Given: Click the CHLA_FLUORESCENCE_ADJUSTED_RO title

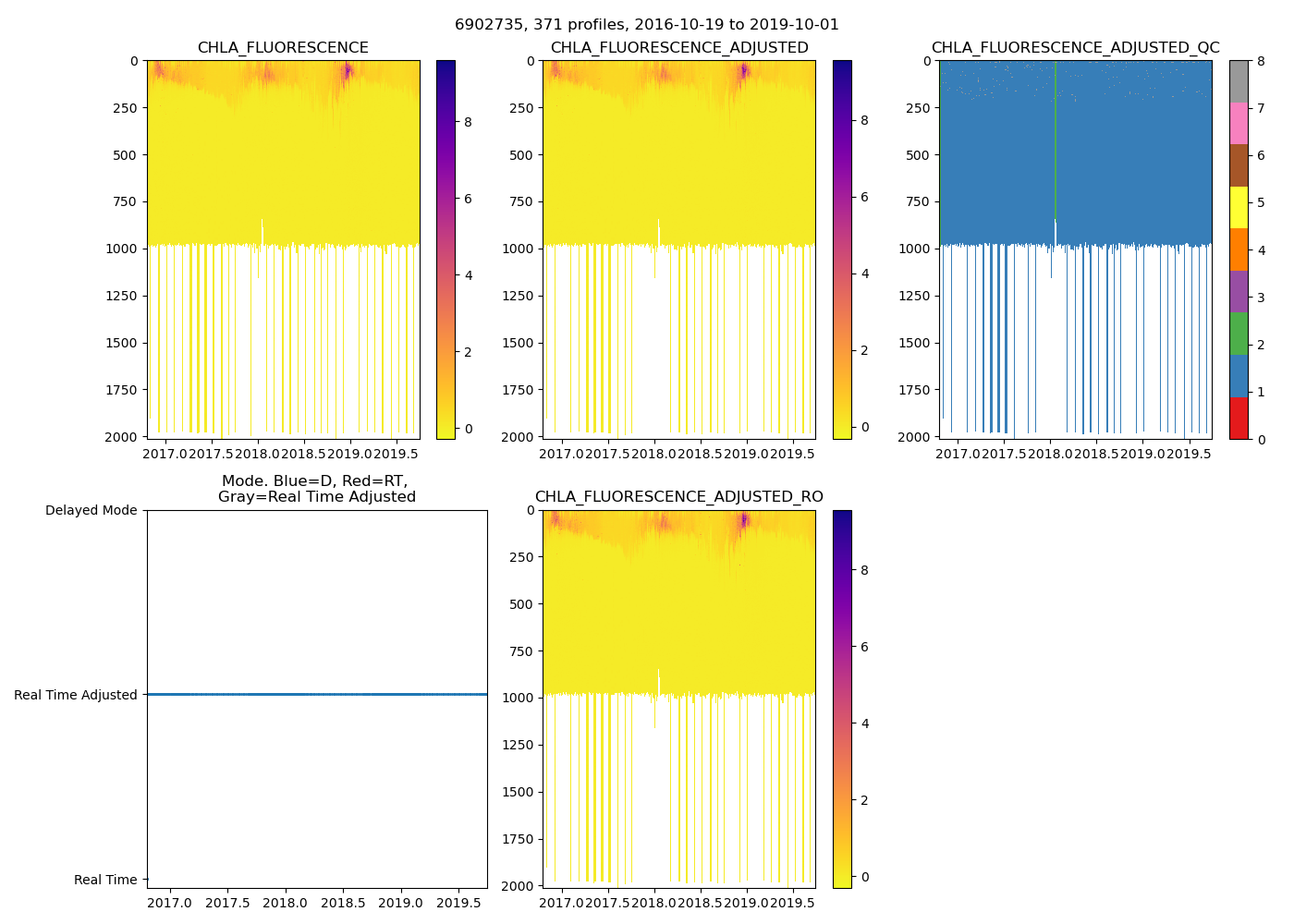Looking at the screenshot, I should point(679,497).
